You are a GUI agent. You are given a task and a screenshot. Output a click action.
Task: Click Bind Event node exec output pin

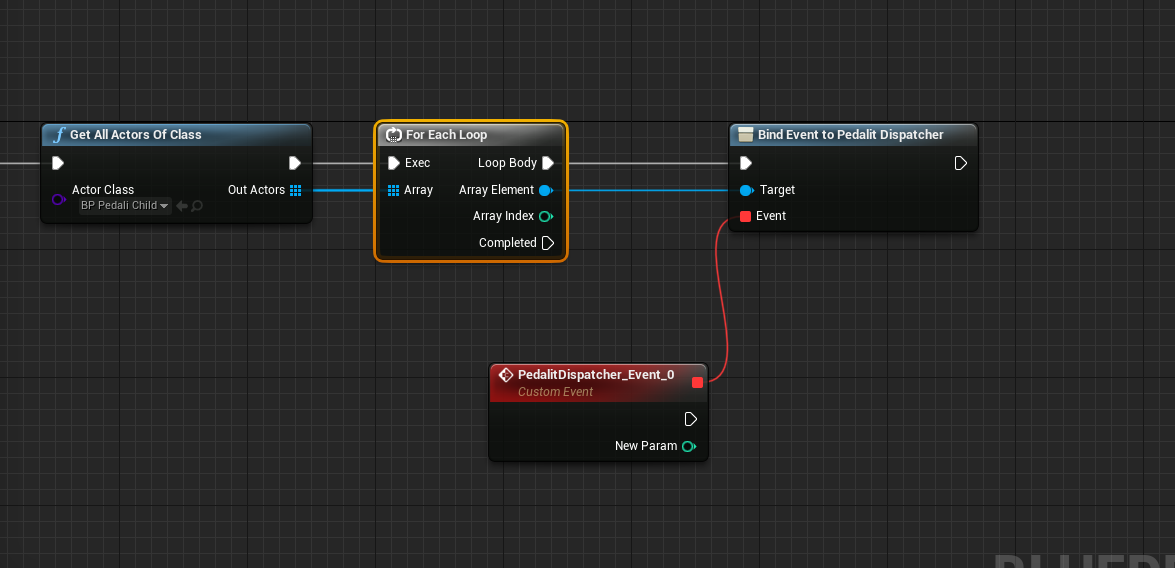pos(961,163)
